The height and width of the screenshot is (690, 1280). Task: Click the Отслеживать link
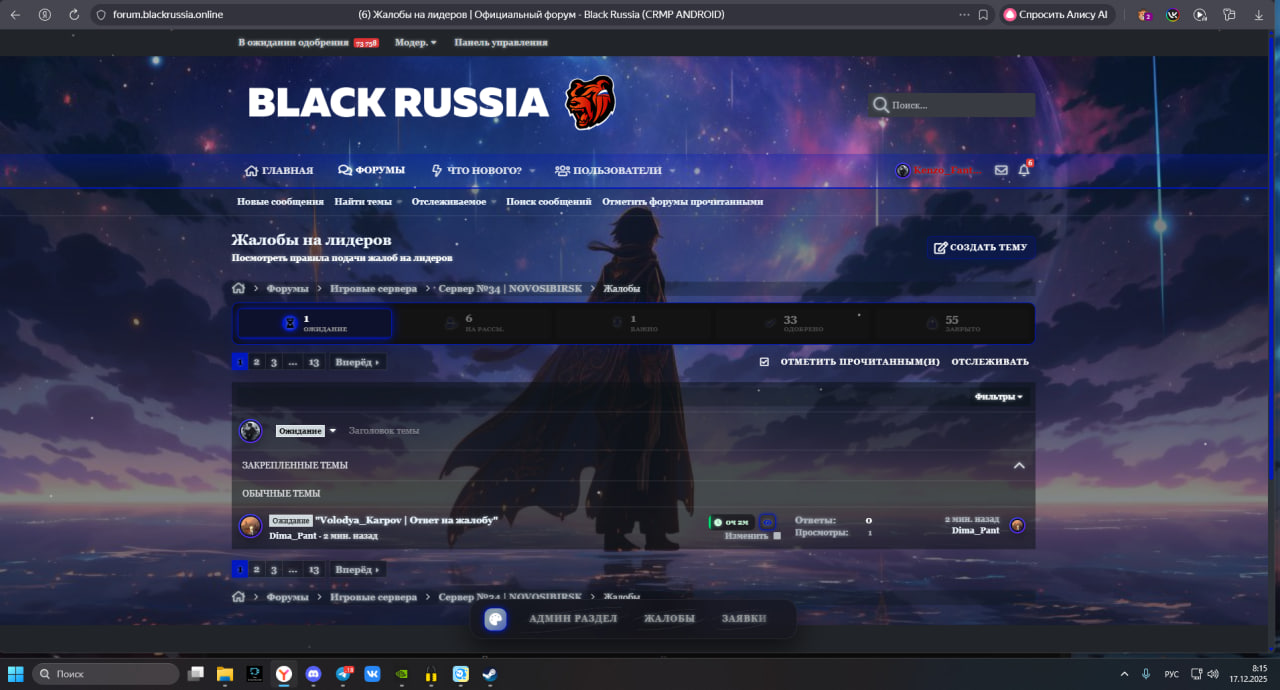tap(990, 362)
